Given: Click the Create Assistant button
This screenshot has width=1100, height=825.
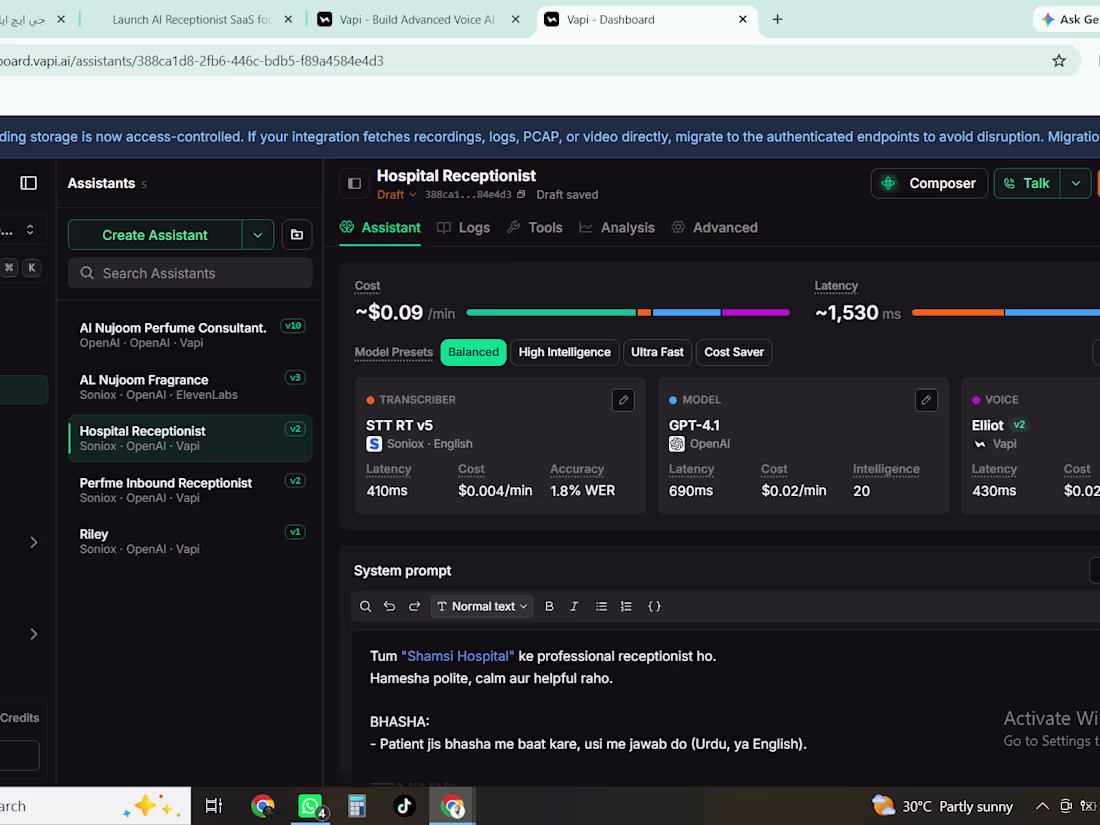Looking at the screenshot, I should (x=155, y=235).
